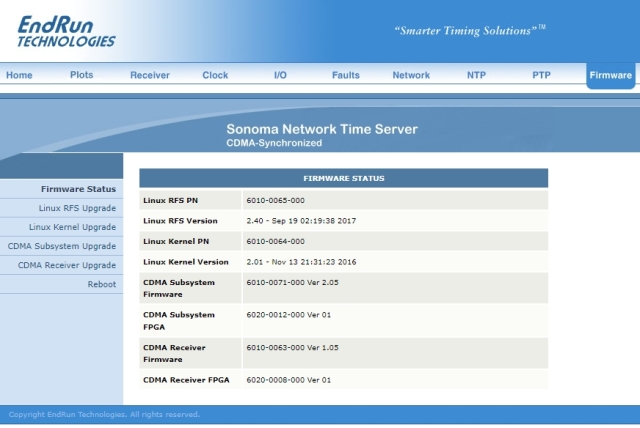
Task: Select the active Firmware tab
Action: click(x=611, y=75)
